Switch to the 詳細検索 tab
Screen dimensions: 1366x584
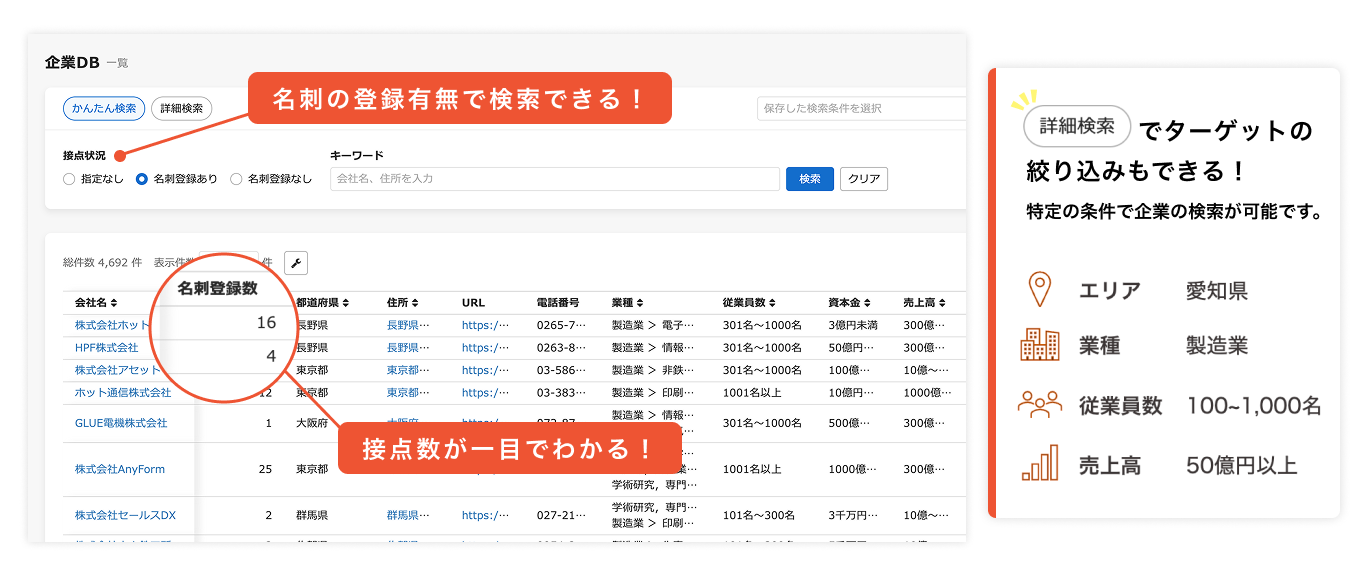(180, 108)
